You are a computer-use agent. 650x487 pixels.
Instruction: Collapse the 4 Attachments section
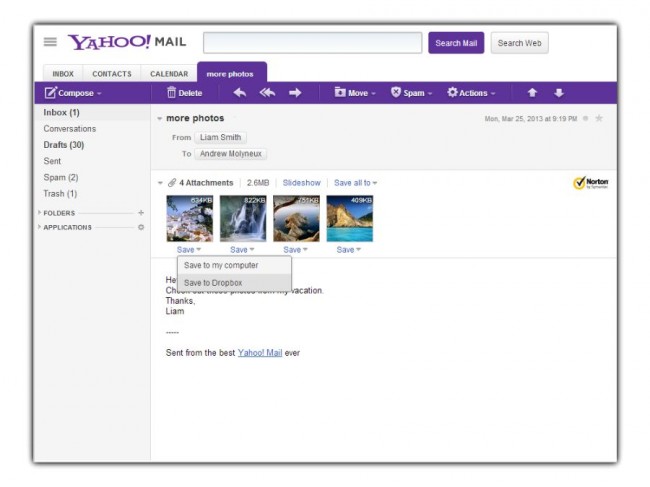pyautogui.click(x=160, y=183)
